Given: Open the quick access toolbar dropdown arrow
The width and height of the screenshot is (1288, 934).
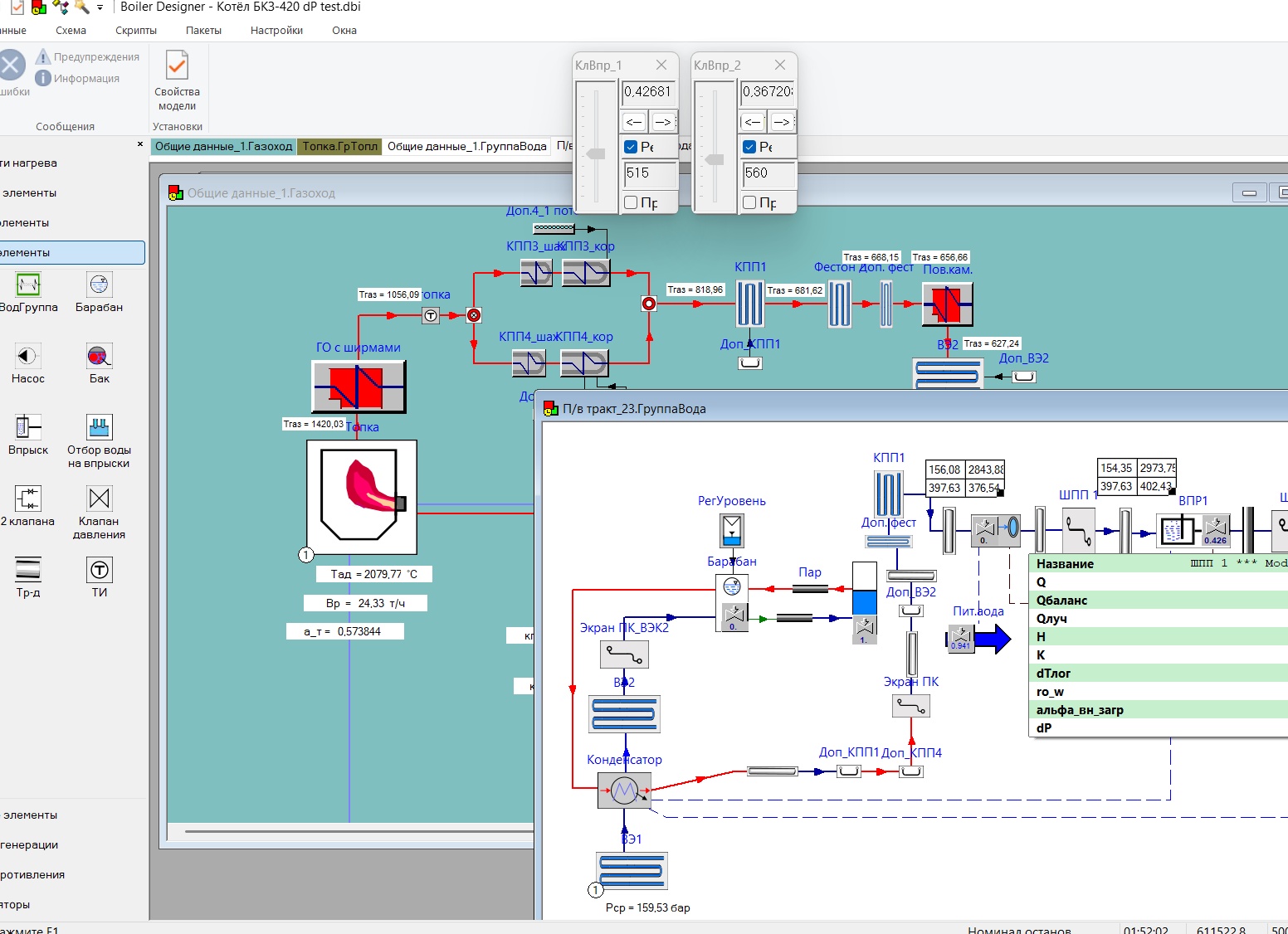Looking at the screenshot, I should point(100,7).
